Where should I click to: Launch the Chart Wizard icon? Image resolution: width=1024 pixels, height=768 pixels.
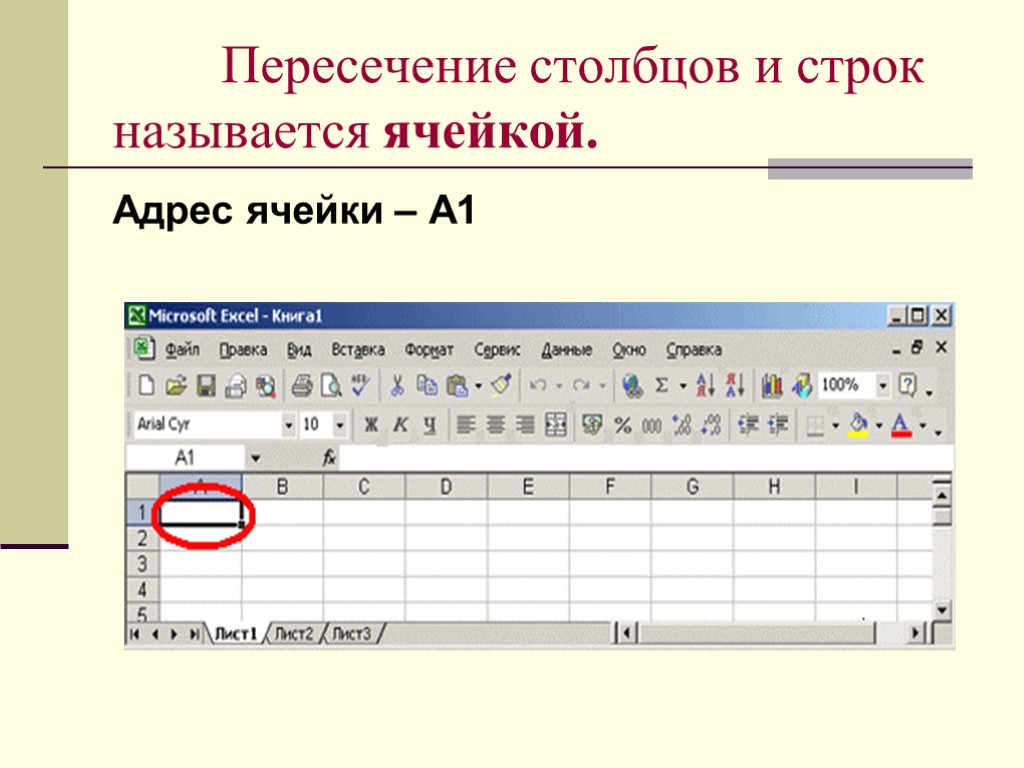pyautogui.click(x=772, y=385)
